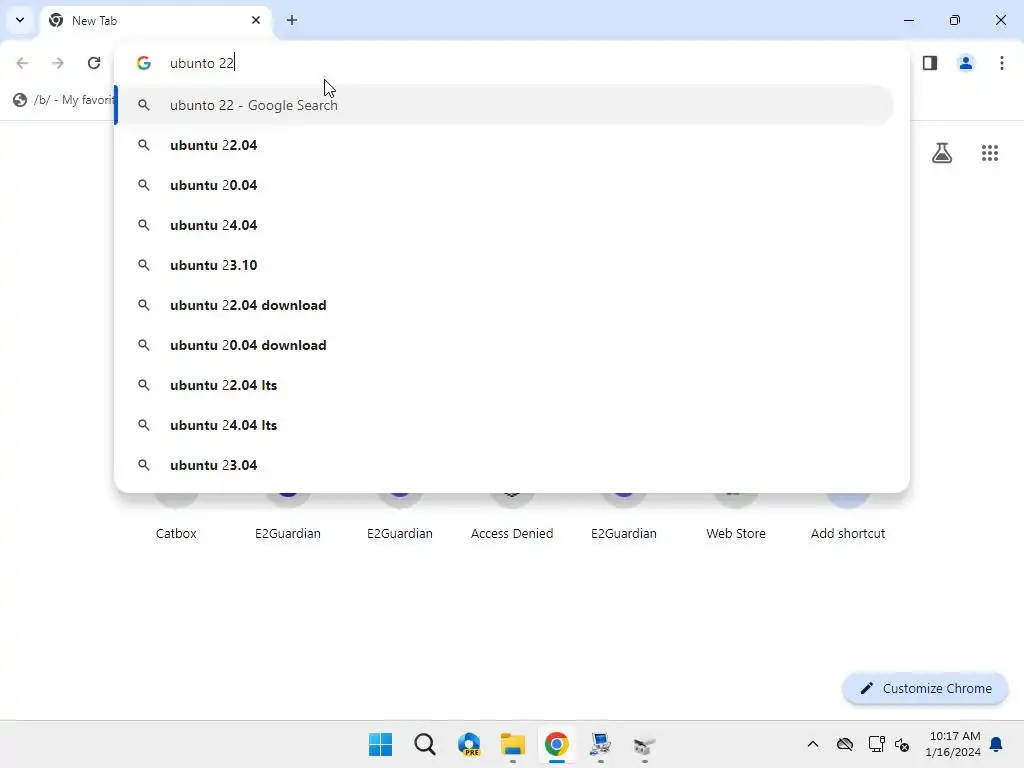Open the Chrome profile avatar
Image resolution: width=1024 pixels, height=768 pixels.
[x=966, y=63]
